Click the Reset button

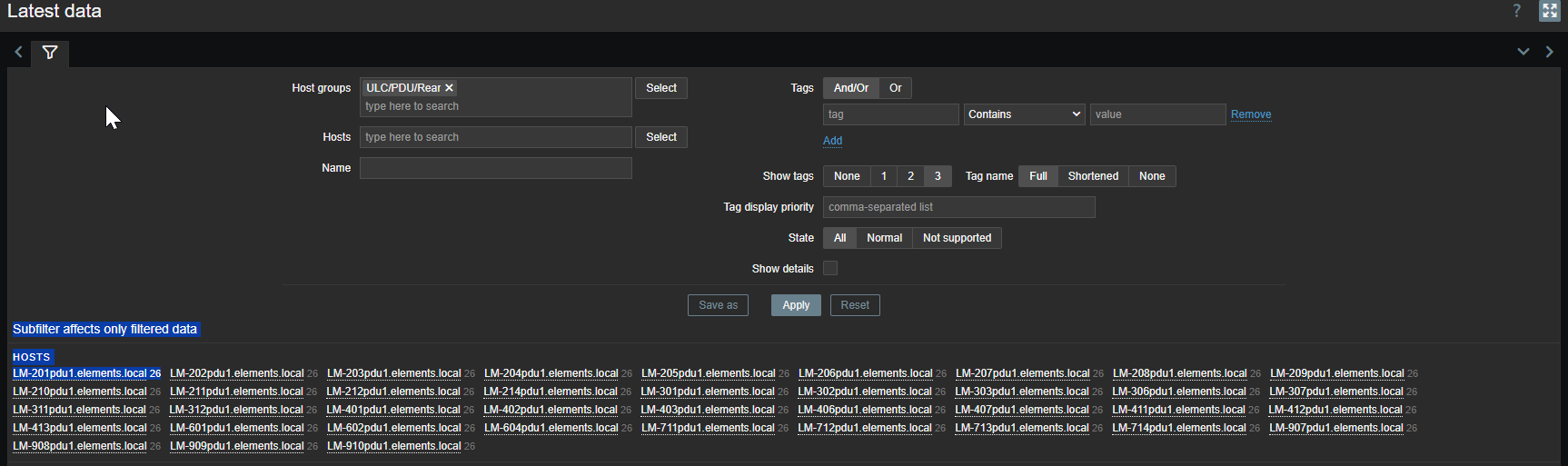pos(854,305)
